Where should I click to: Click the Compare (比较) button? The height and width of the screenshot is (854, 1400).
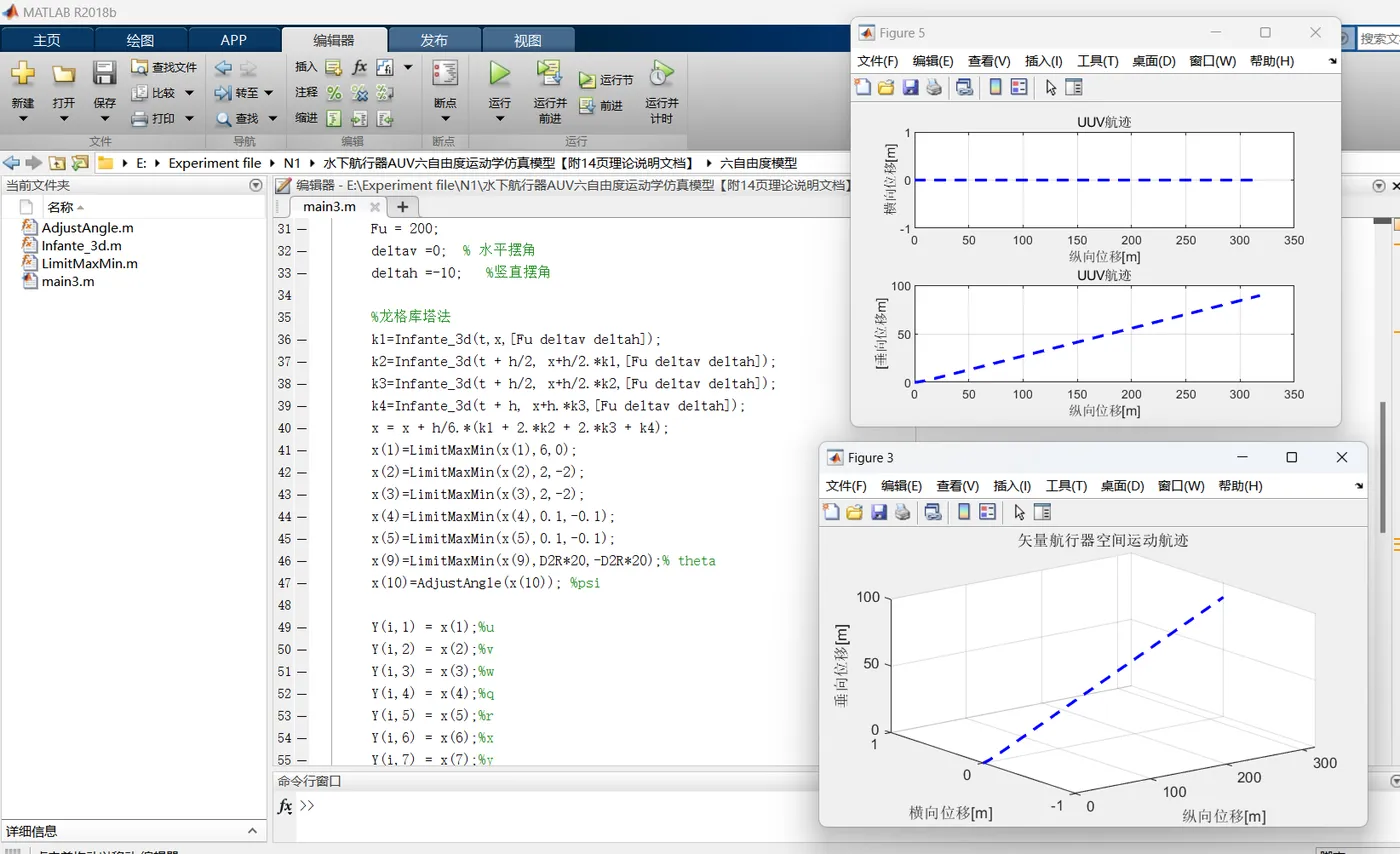[154, 93]
